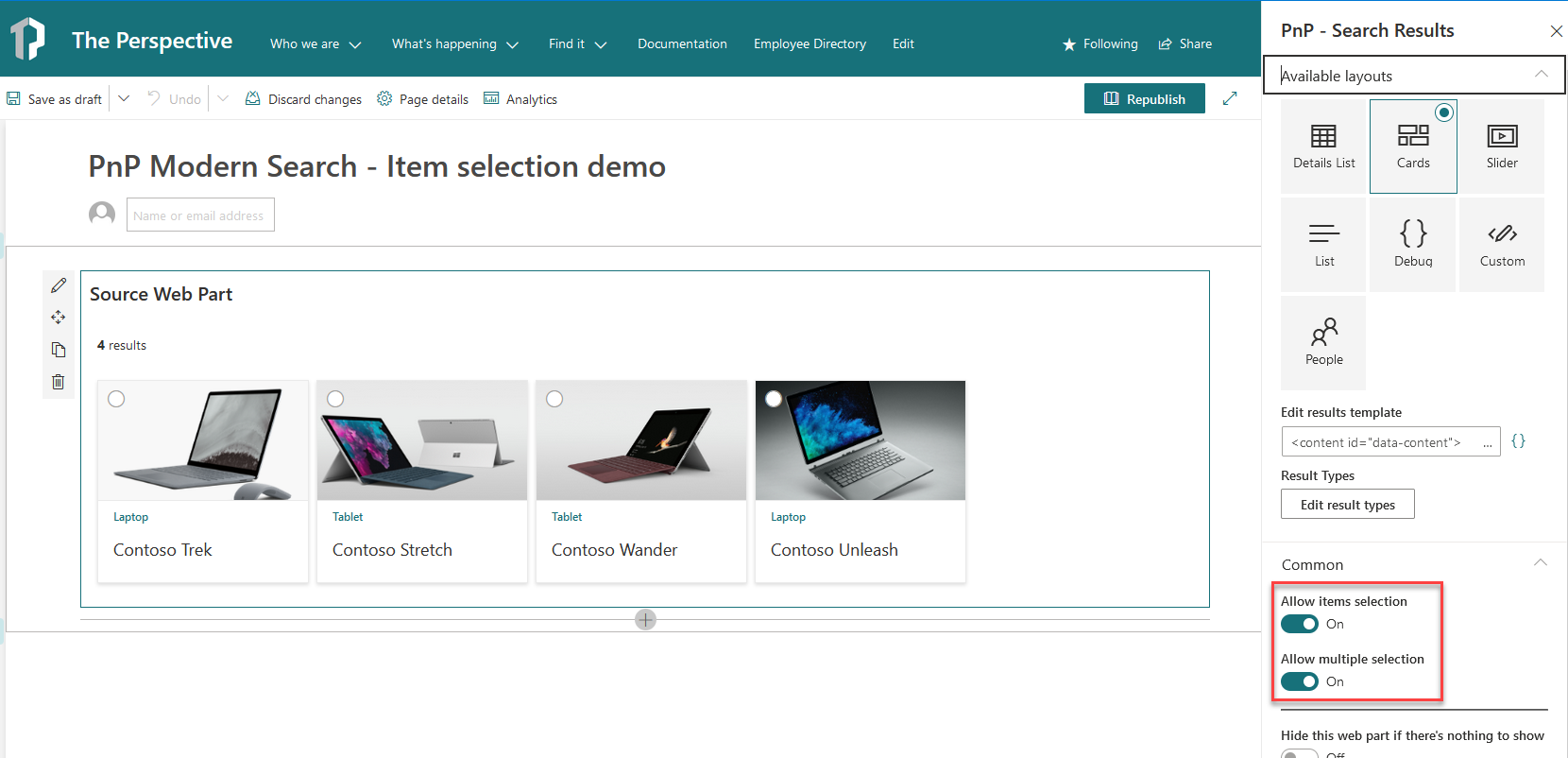The width and height of the screenshot is (1568, 758).
Task: Click the author person avatar icon
Action: click(x=102, y=215)
